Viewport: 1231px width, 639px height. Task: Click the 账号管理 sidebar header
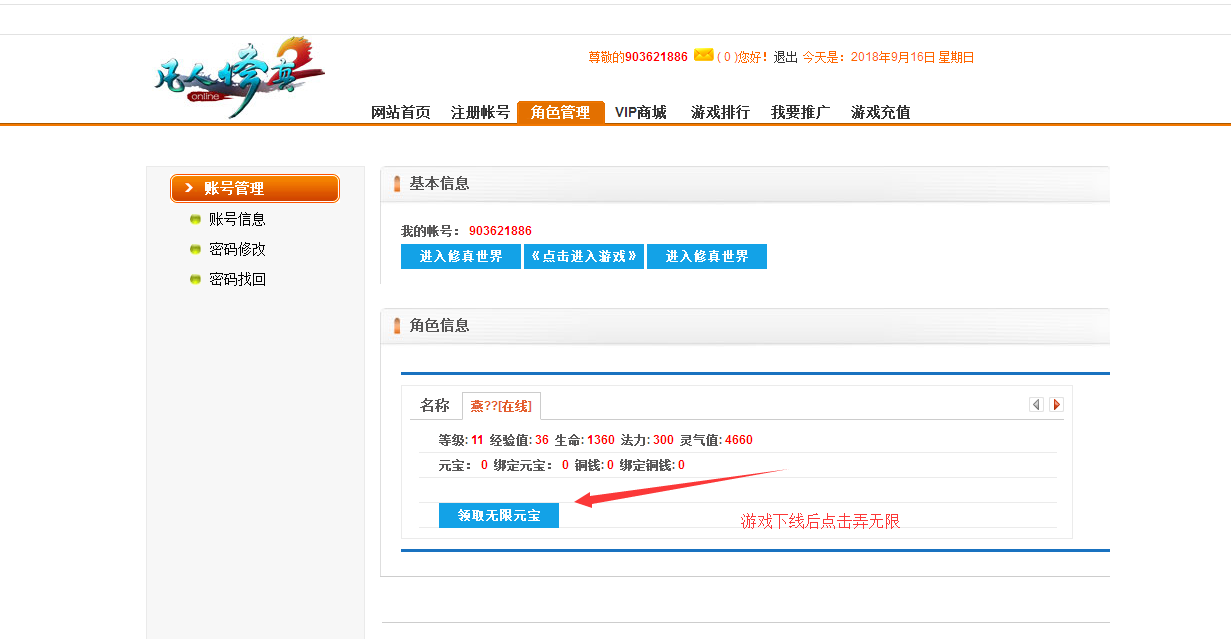tap(255, 188)
